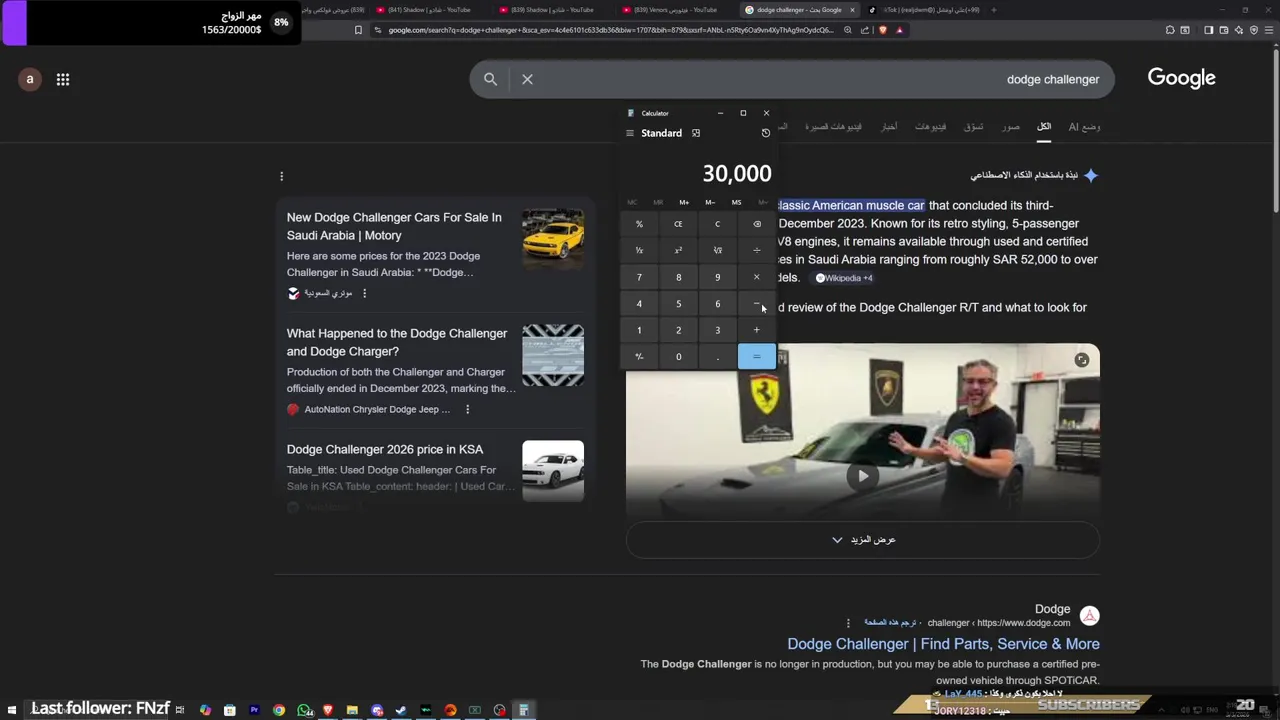Close the 'dodge challenger' browser tab

[853, 10]
